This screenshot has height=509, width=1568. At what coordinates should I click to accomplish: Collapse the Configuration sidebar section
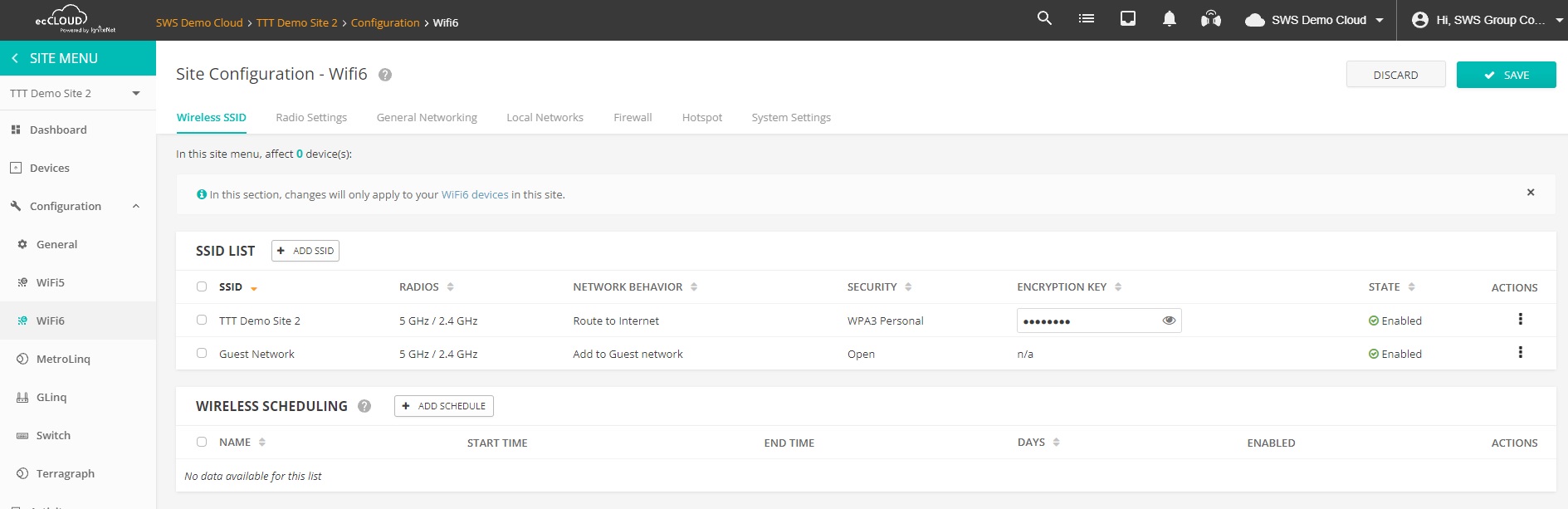(x=136, y=206)
